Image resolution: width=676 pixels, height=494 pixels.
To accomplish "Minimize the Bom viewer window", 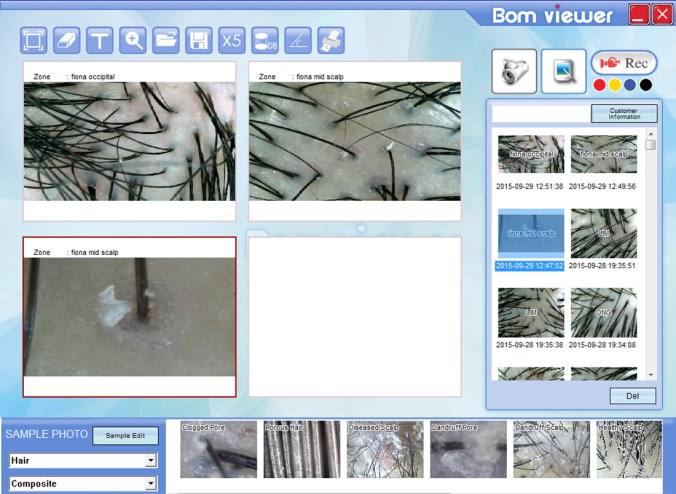I will coord(639,14).
